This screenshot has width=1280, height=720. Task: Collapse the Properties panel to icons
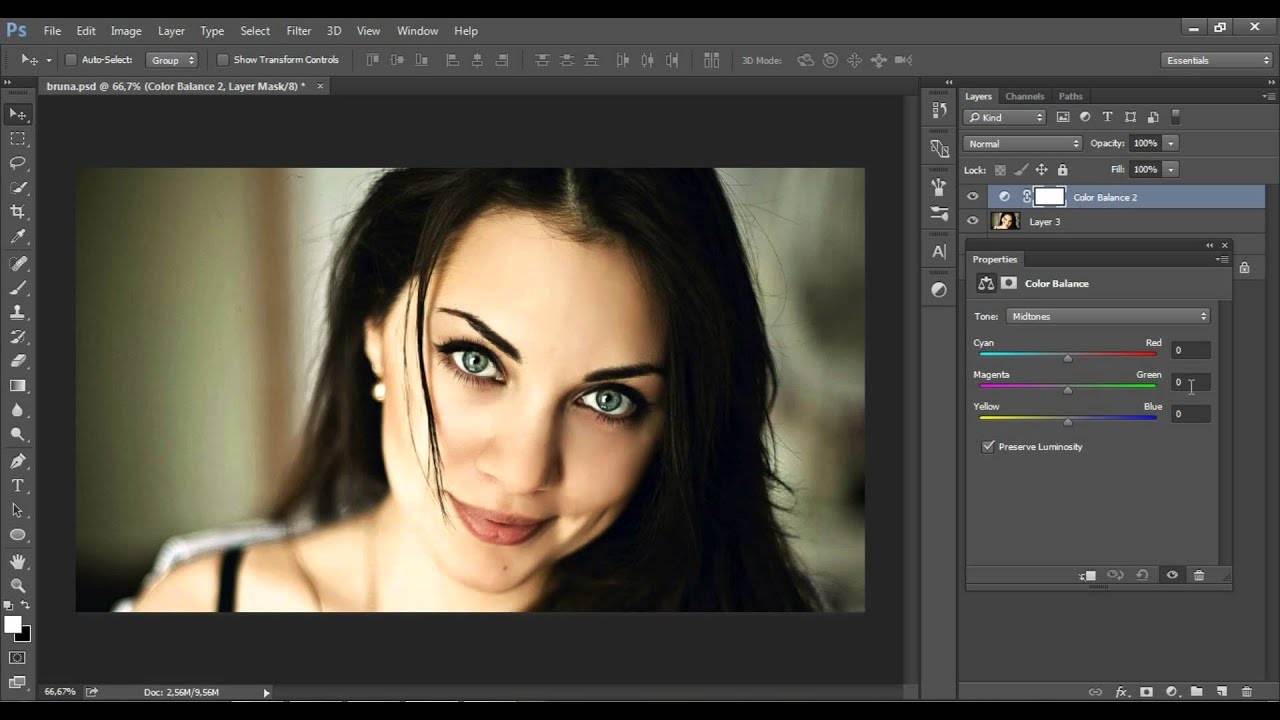1210,245
